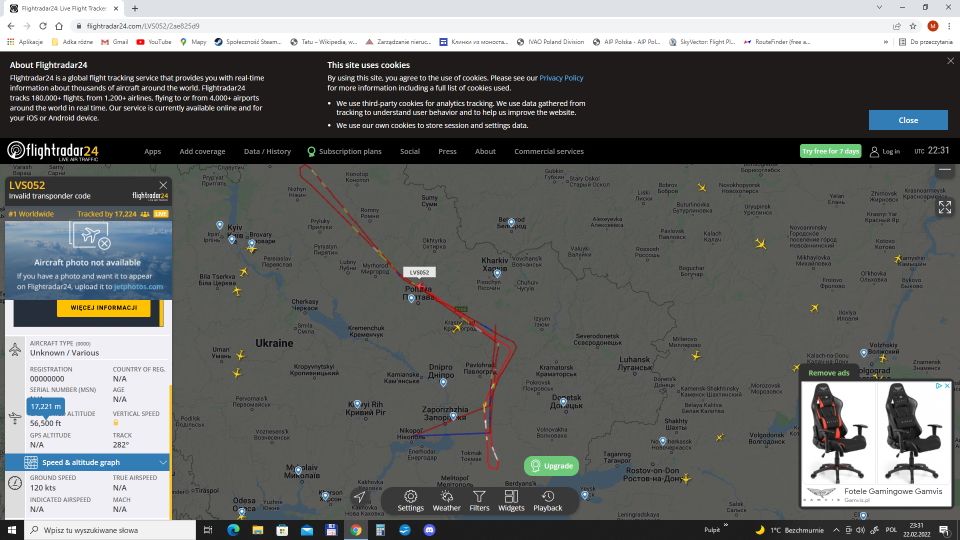Close the LVS052 flight panel
The width and height of the screenshot is (960, 540).
pyautogui.click(x=163, y=185)
